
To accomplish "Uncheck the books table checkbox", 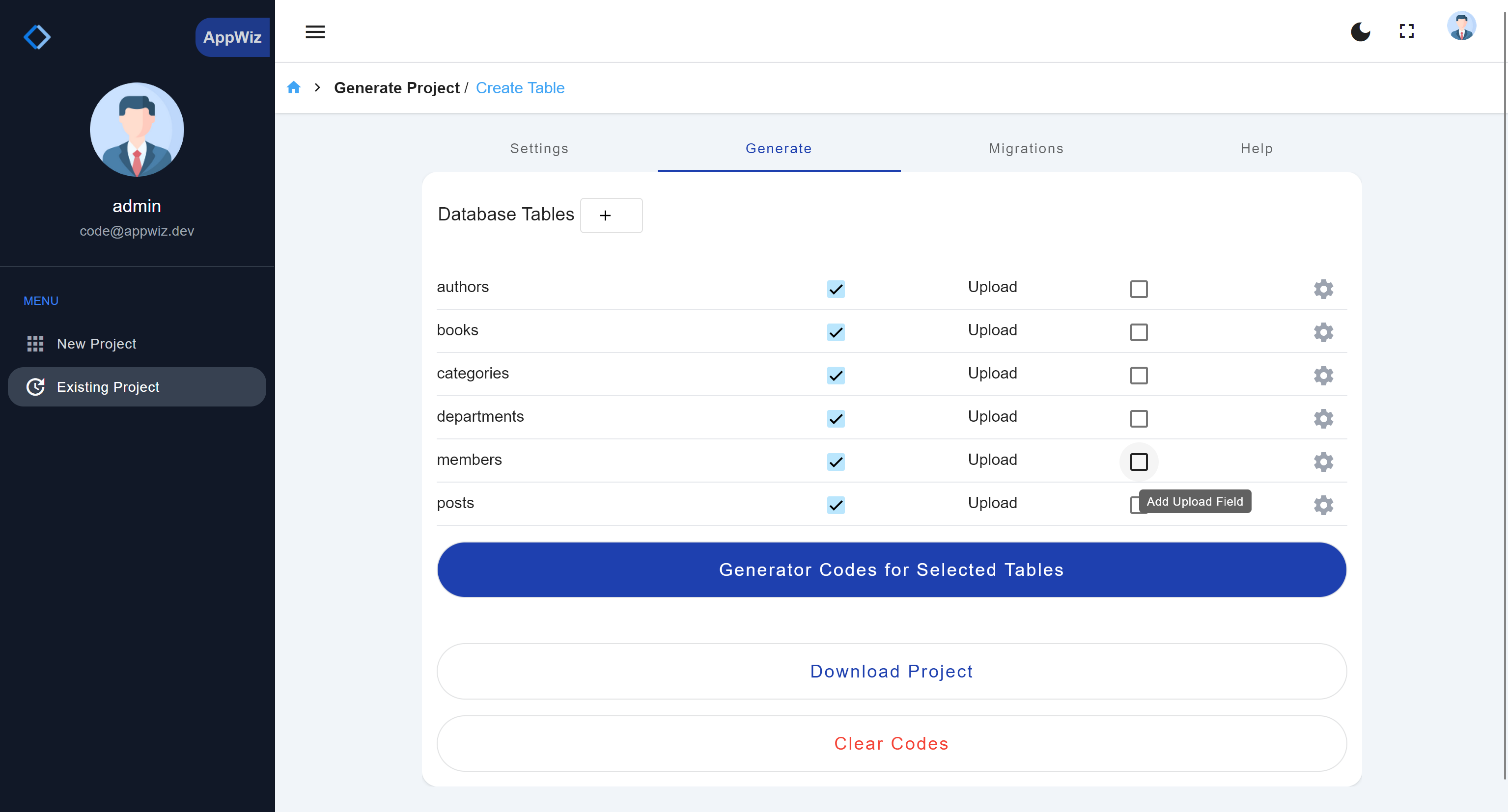I will click(x=836, y=332).
